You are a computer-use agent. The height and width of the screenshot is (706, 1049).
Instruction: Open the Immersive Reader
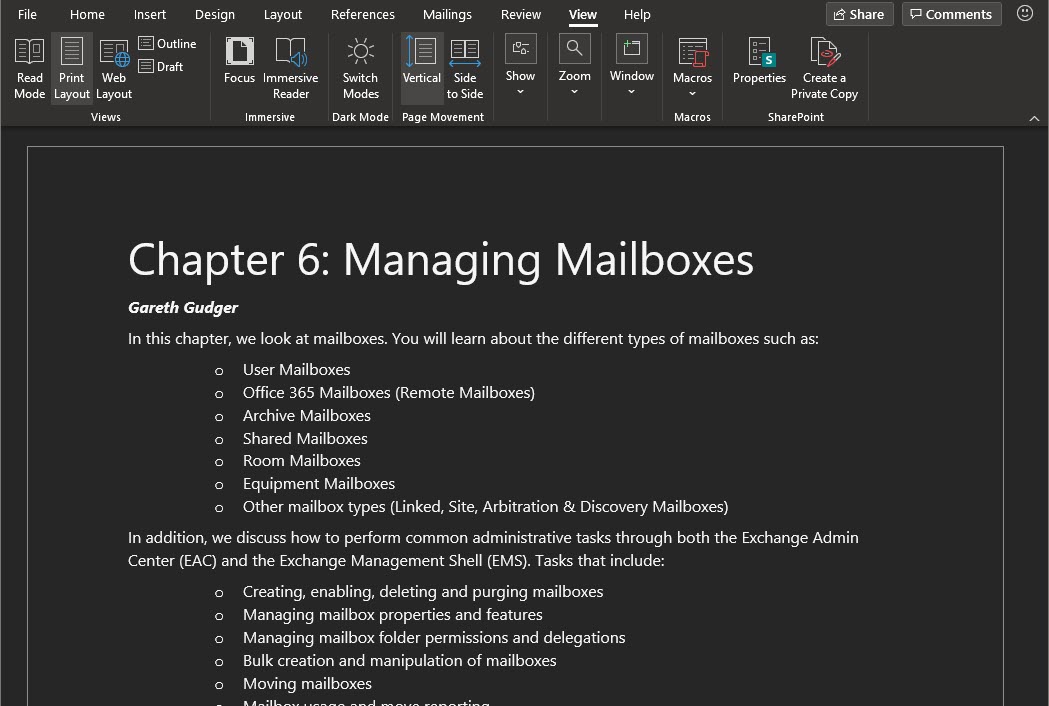pyautogui.click(x=290, y=67)
